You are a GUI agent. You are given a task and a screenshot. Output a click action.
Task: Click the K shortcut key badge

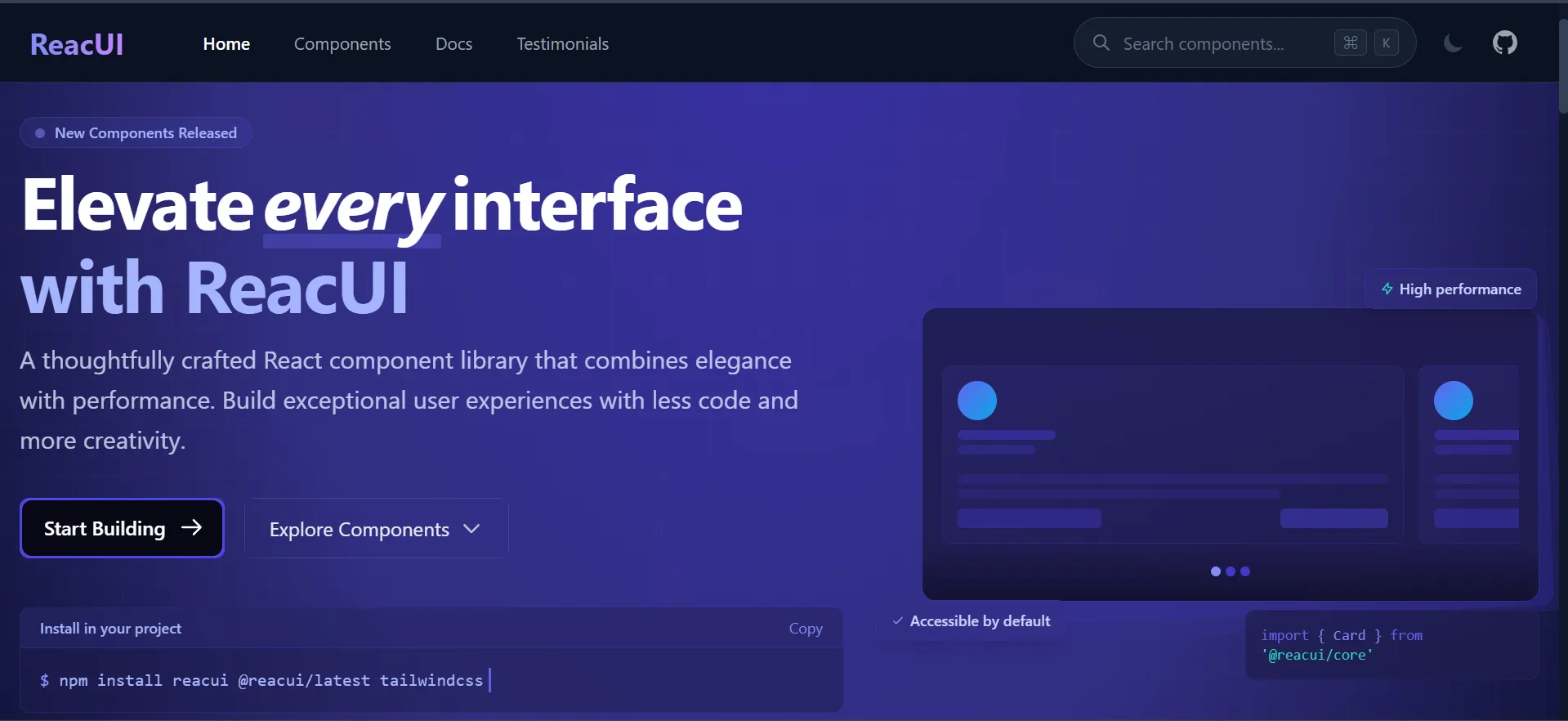[1386, 43]
